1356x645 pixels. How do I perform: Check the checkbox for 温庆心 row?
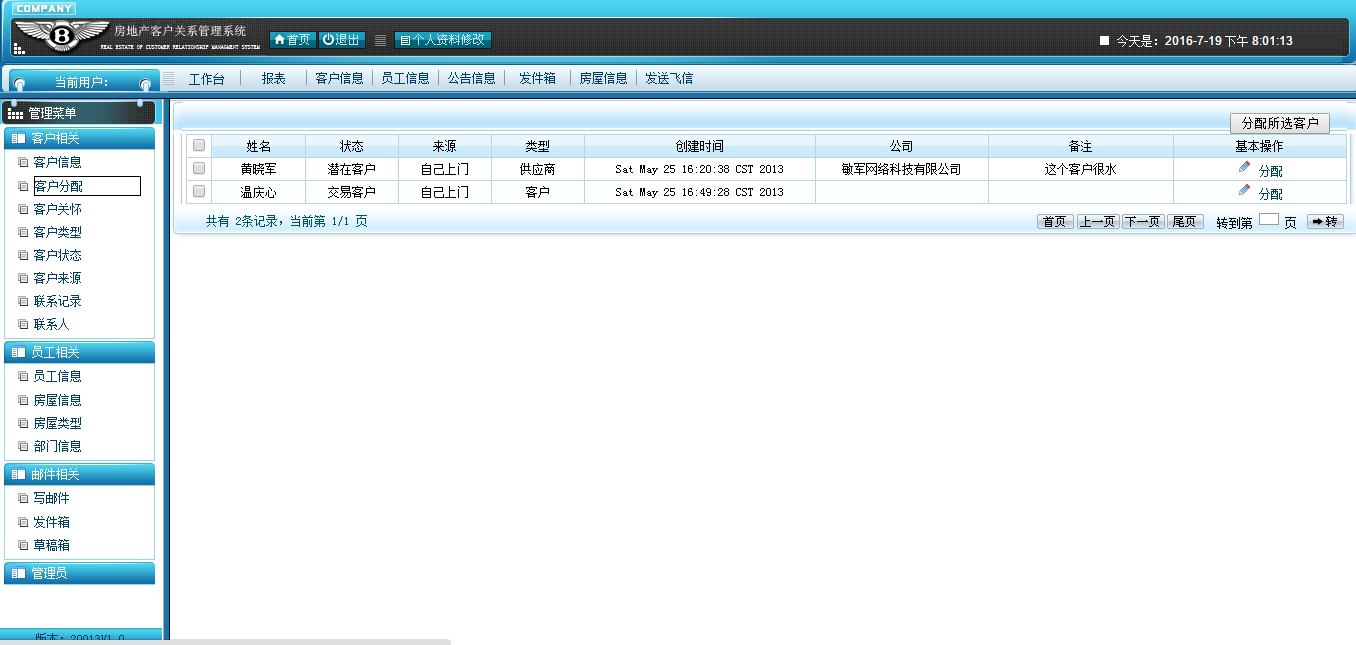pyautogui.click(x=199, y=191)
